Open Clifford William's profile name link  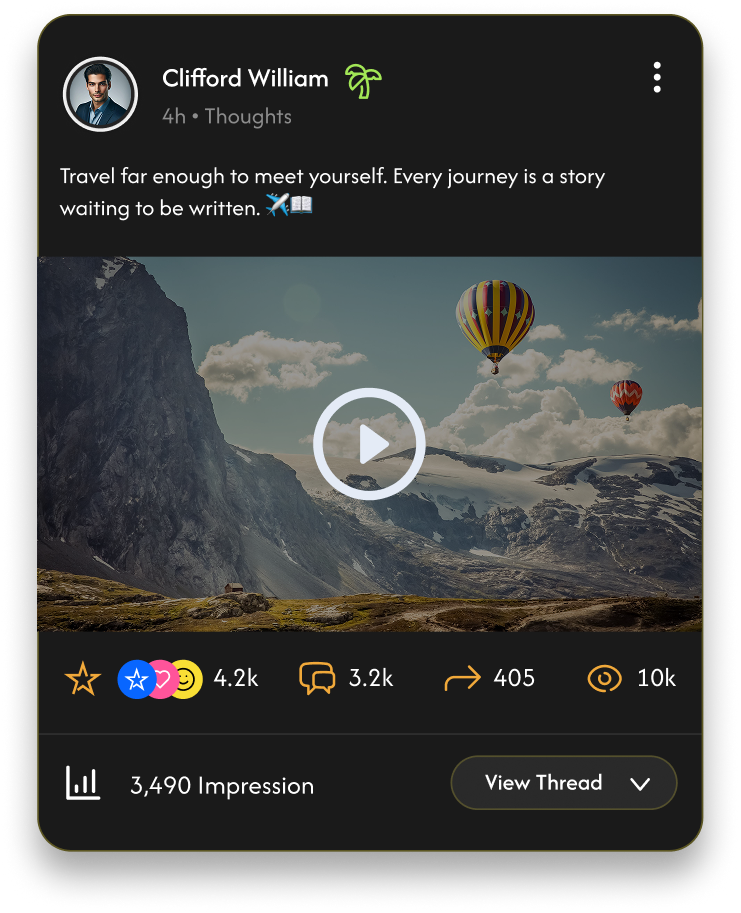pos(245,78)
